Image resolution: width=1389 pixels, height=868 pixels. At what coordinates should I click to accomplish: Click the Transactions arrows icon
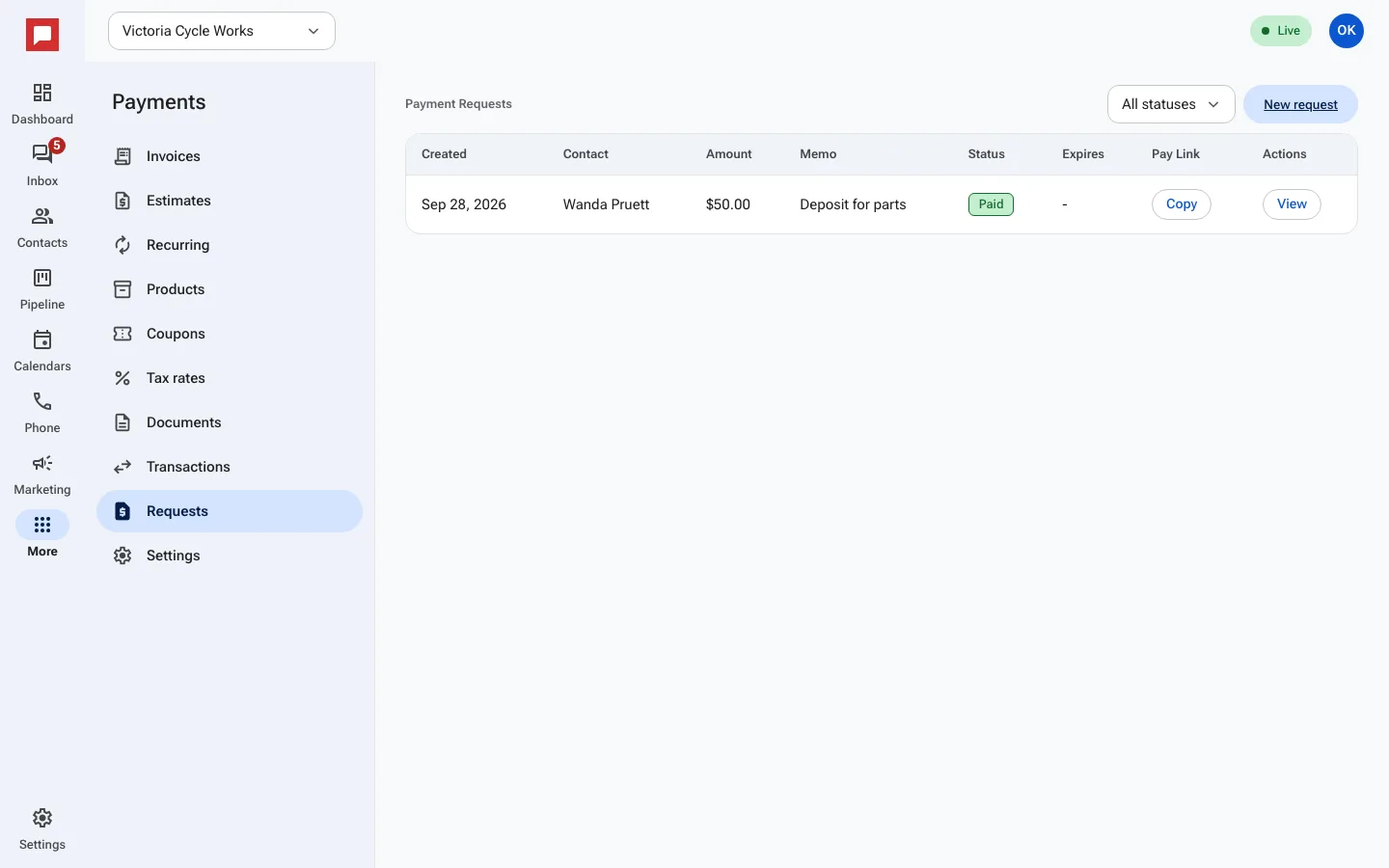(123, 467)
